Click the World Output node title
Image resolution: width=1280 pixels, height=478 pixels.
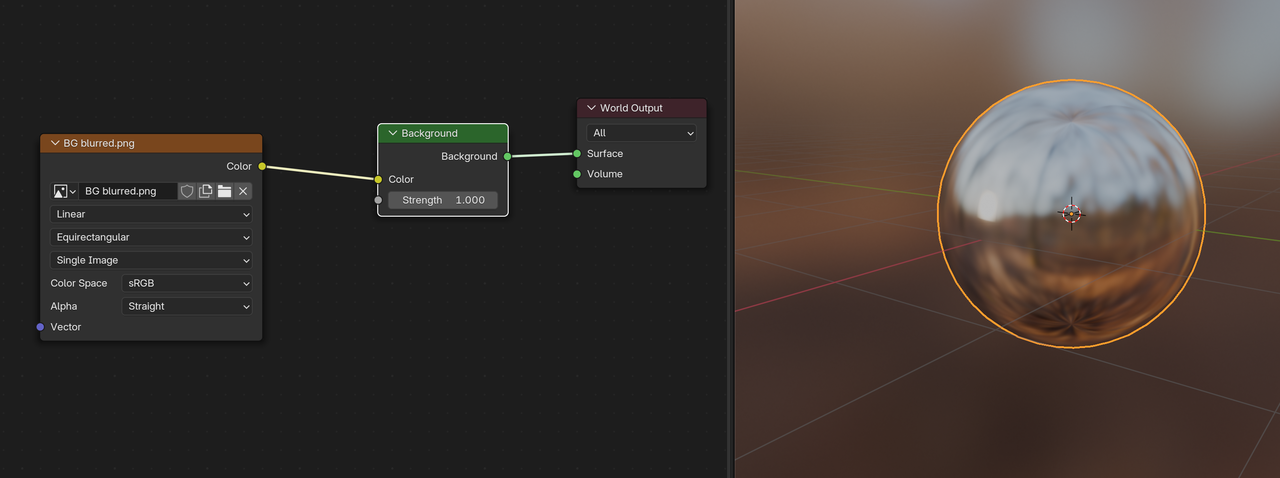tap(631, 108)
